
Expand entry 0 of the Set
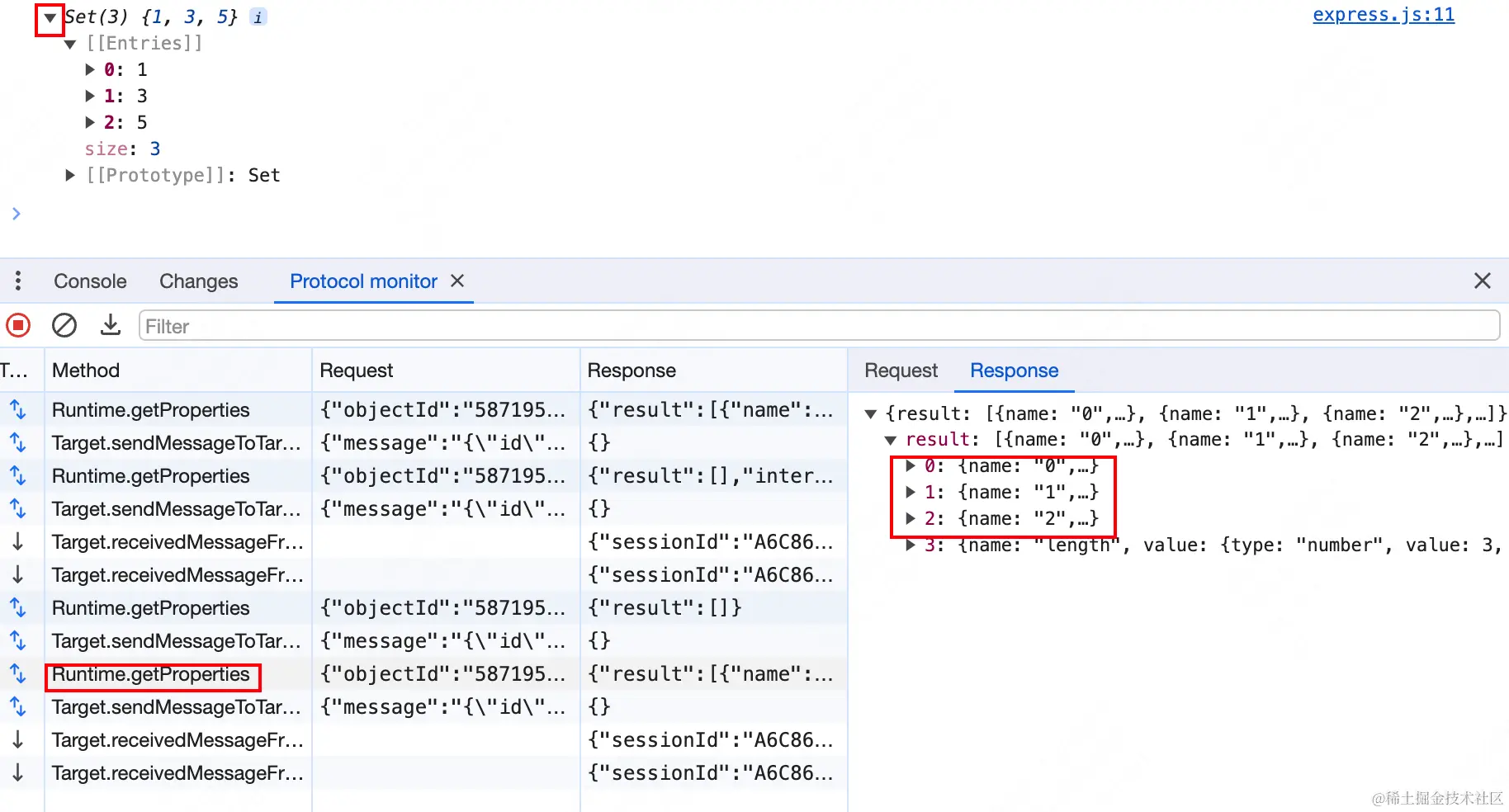[x=90, y=70]
